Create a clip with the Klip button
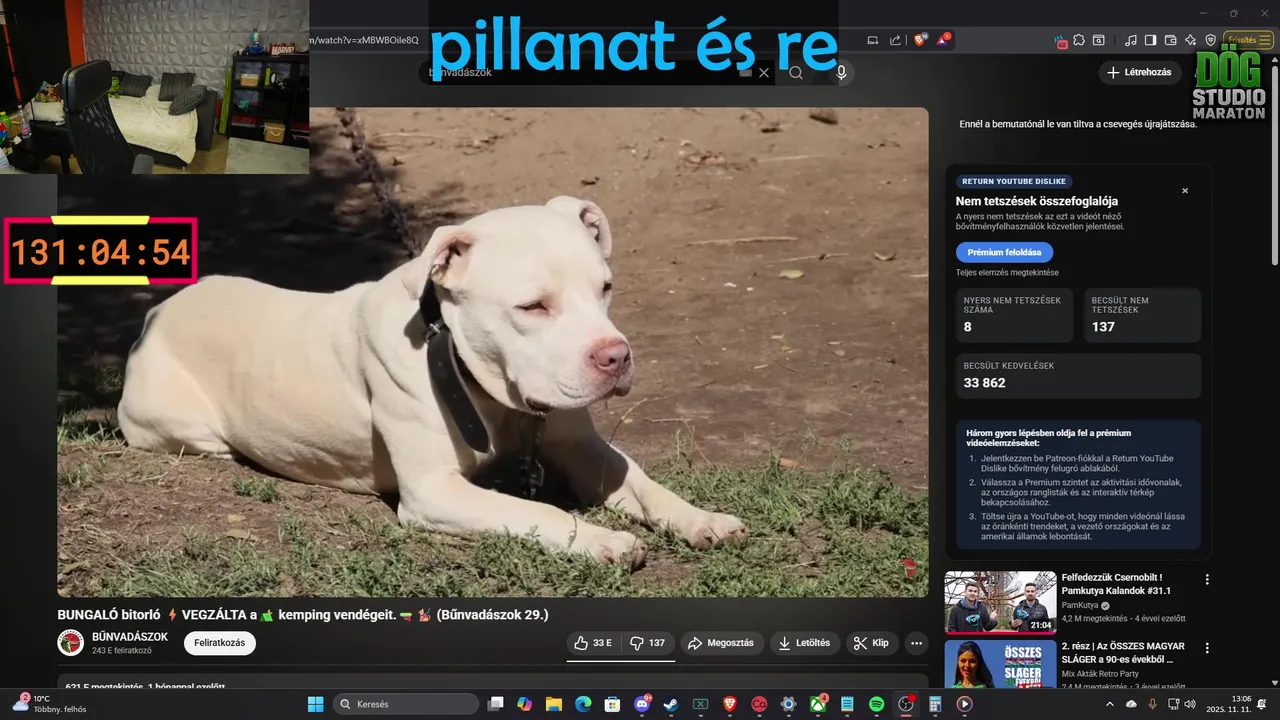The width and height of the screenshot is (1280, 720). pyautogui.click(x=872, y=643)
